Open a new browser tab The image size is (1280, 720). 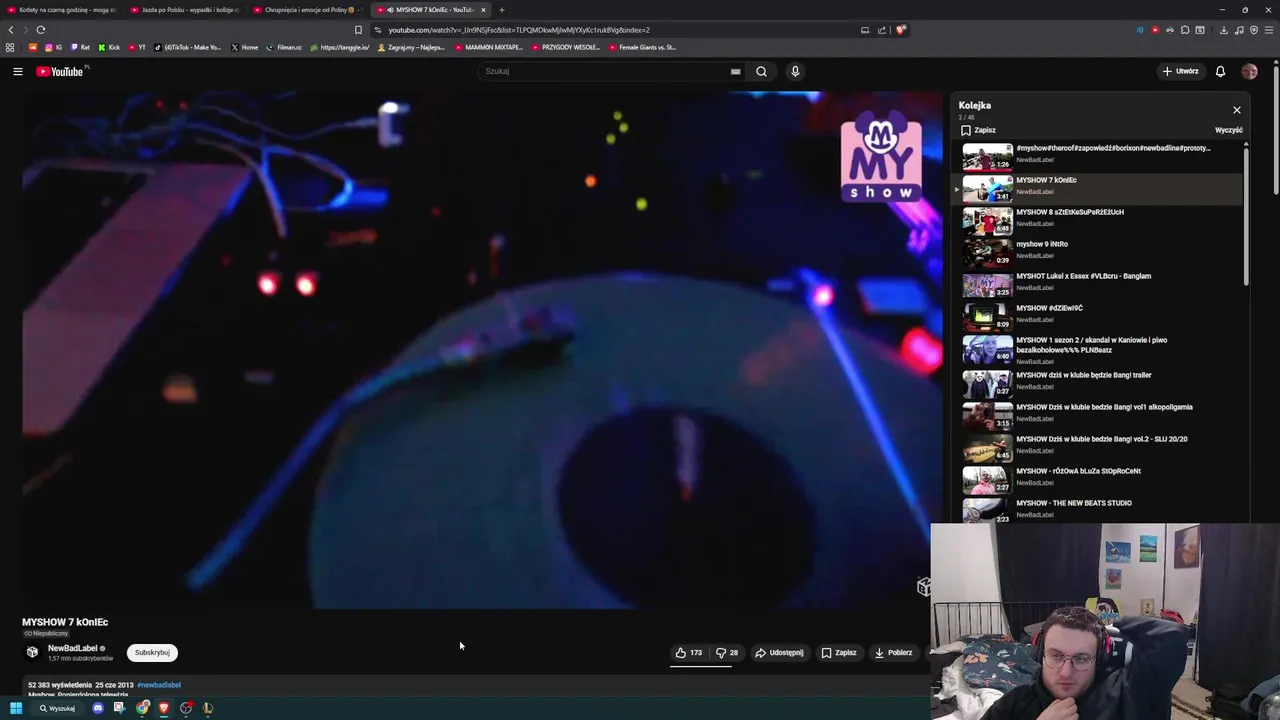tap(502, 10)
